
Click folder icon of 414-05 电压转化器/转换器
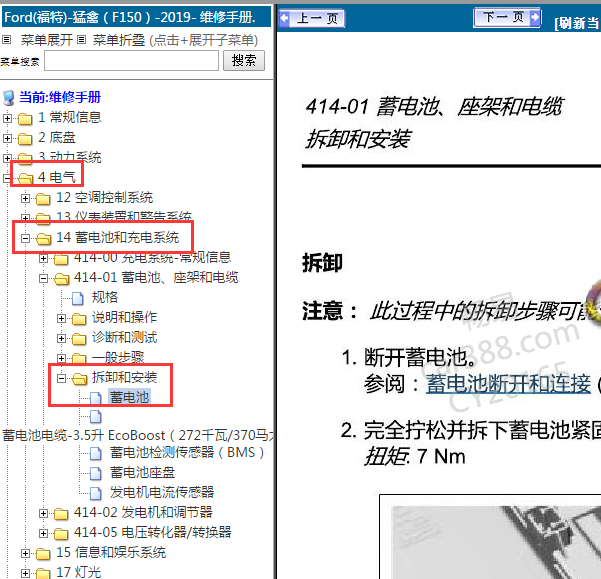pyautogui.click(x=61, y=533)
